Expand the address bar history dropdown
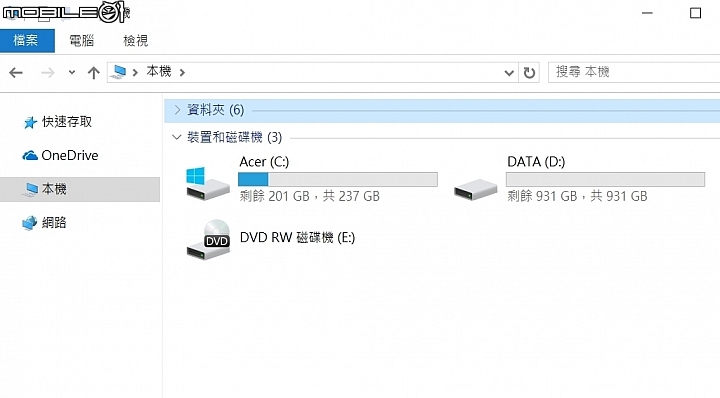This screenshot has height=398, width=720. (509, 73)
